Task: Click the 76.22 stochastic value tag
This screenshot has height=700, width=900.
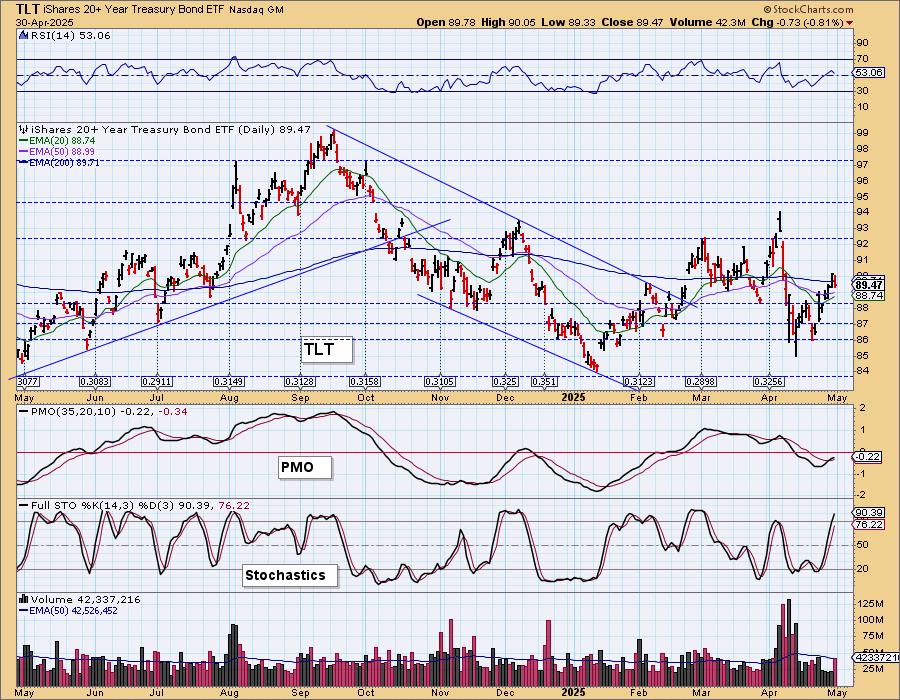Action: pos(868,524)
